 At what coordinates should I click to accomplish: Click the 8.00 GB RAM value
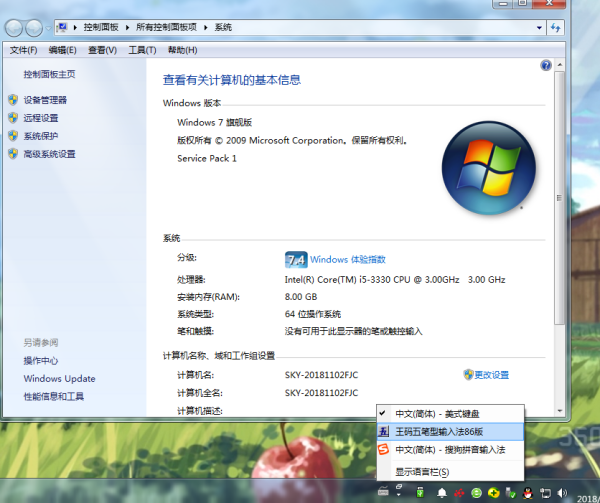(301, 297)
